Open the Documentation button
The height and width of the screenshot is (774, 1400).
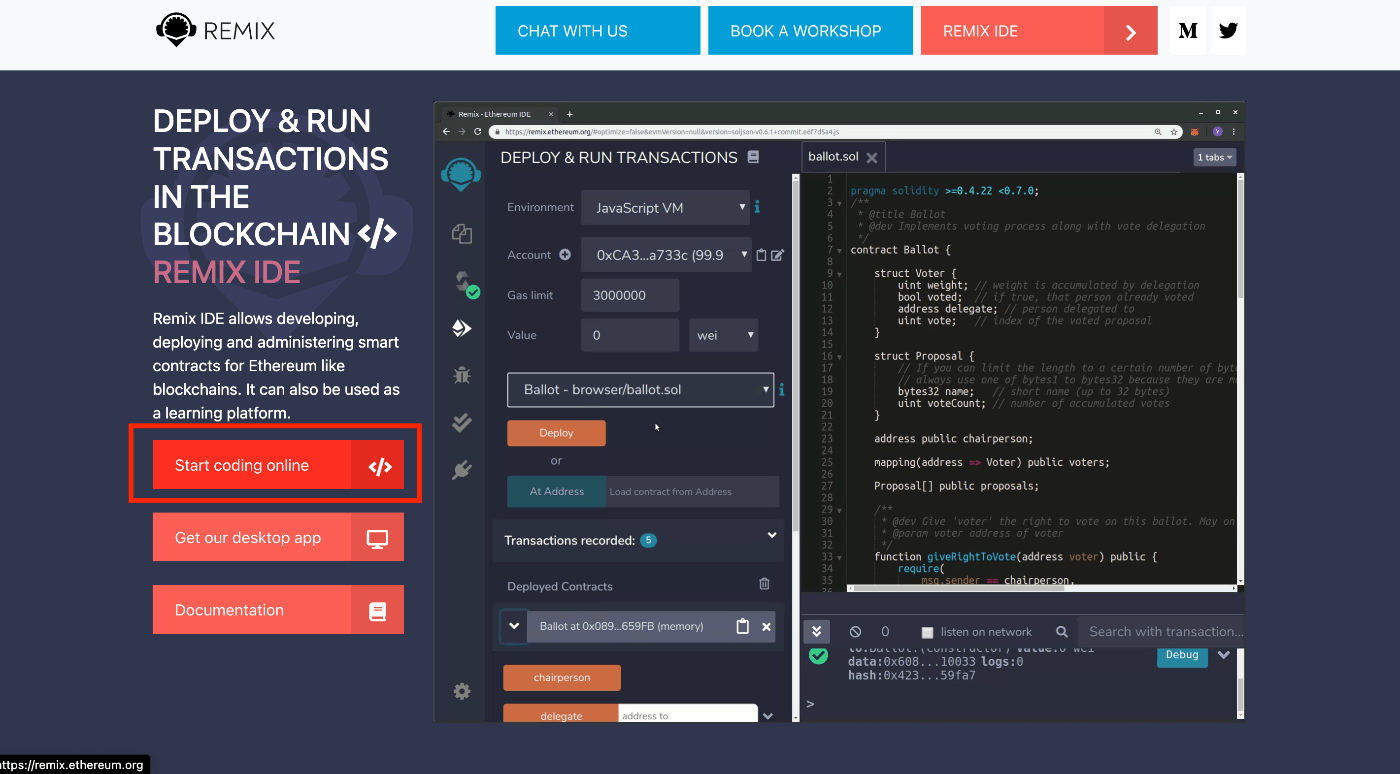pyautogui.click(x=278, y=610)
